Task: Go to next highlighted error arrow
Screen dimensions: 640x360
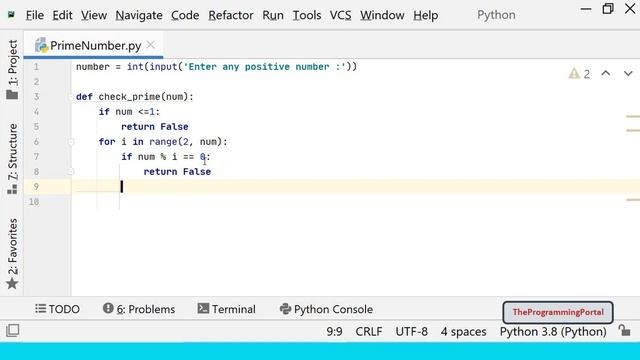Action: point(628,73)
